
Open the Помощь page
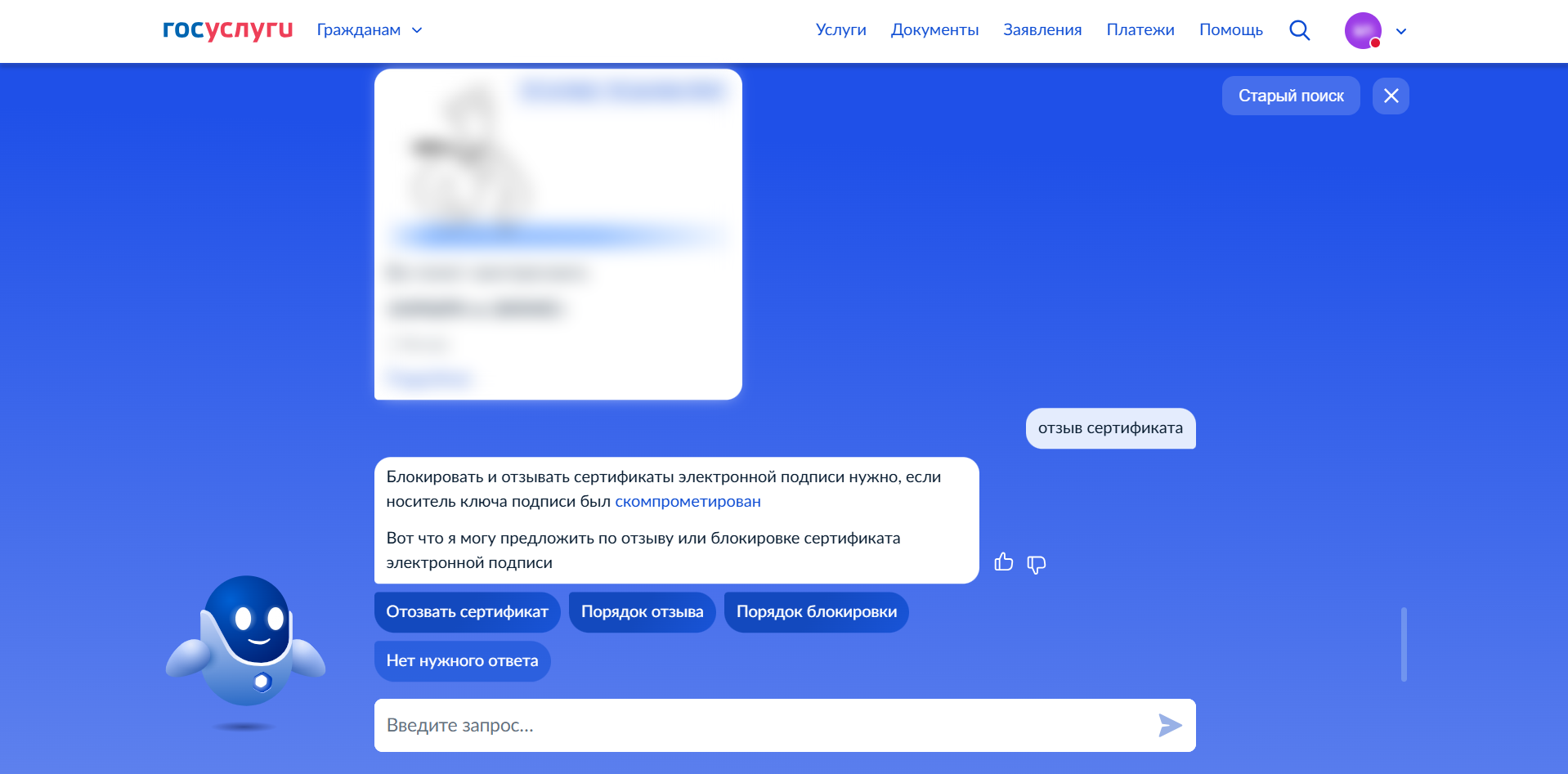[1230, 30]
